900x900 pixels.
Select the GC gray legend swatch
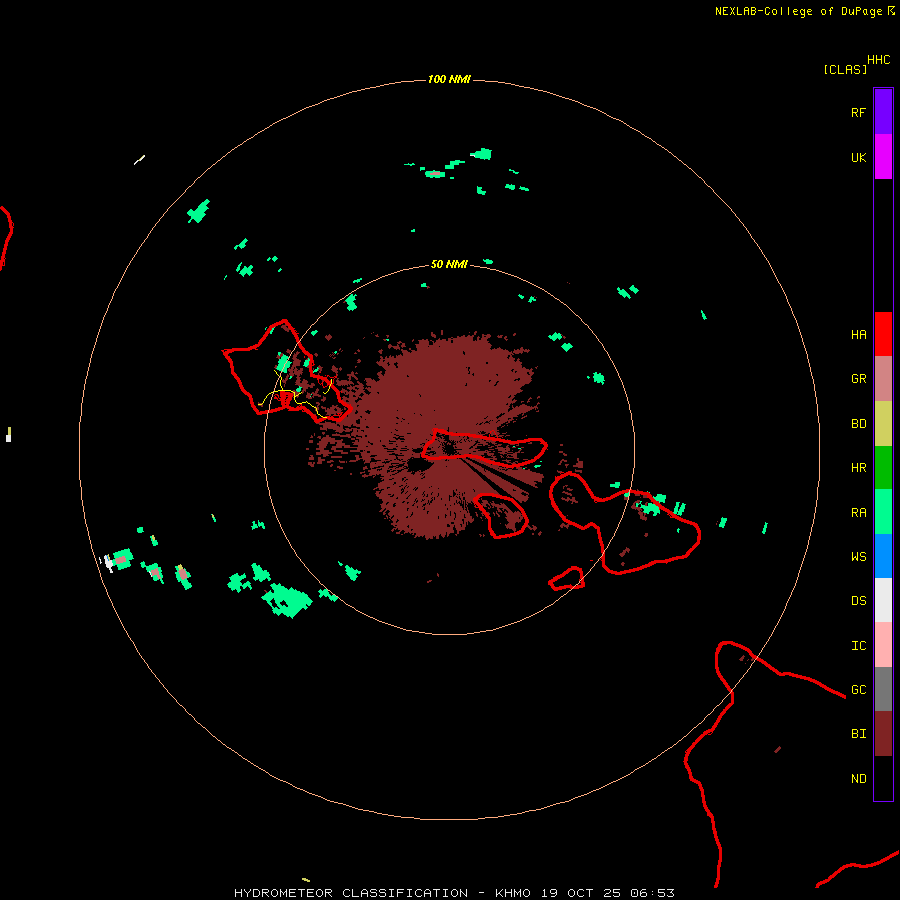[x=883, y=689]
